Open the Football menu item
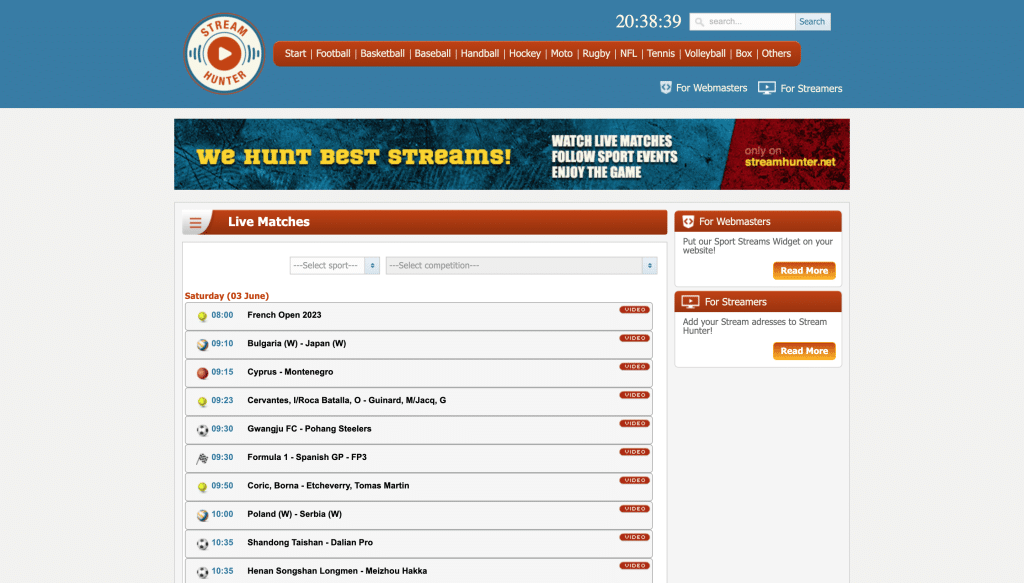Screen dimensions: 1024x583 pos(333,54)
